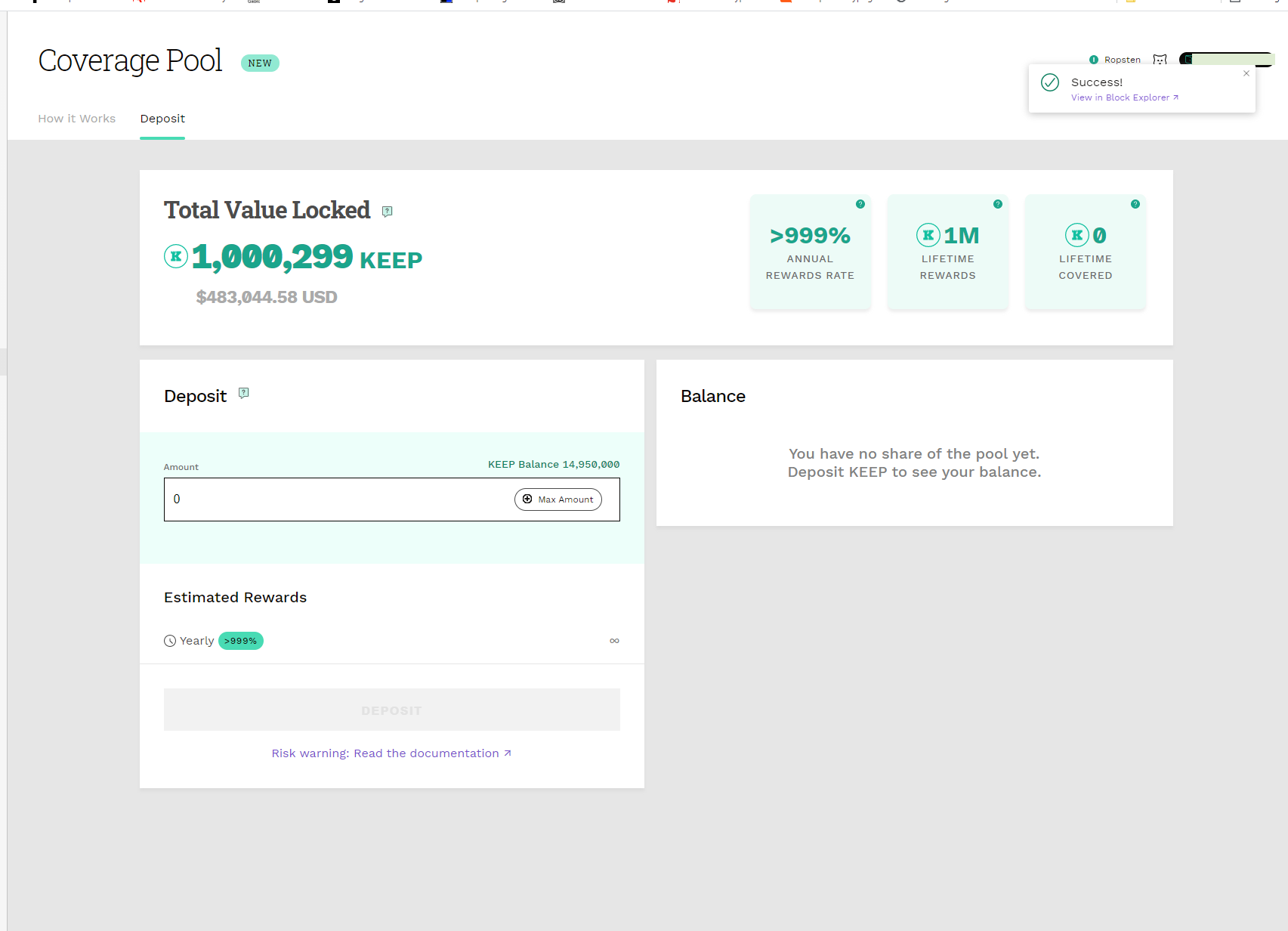1288x931 pixels.
Task: Select the Deposit tab
Action: (x=162, y=119)
